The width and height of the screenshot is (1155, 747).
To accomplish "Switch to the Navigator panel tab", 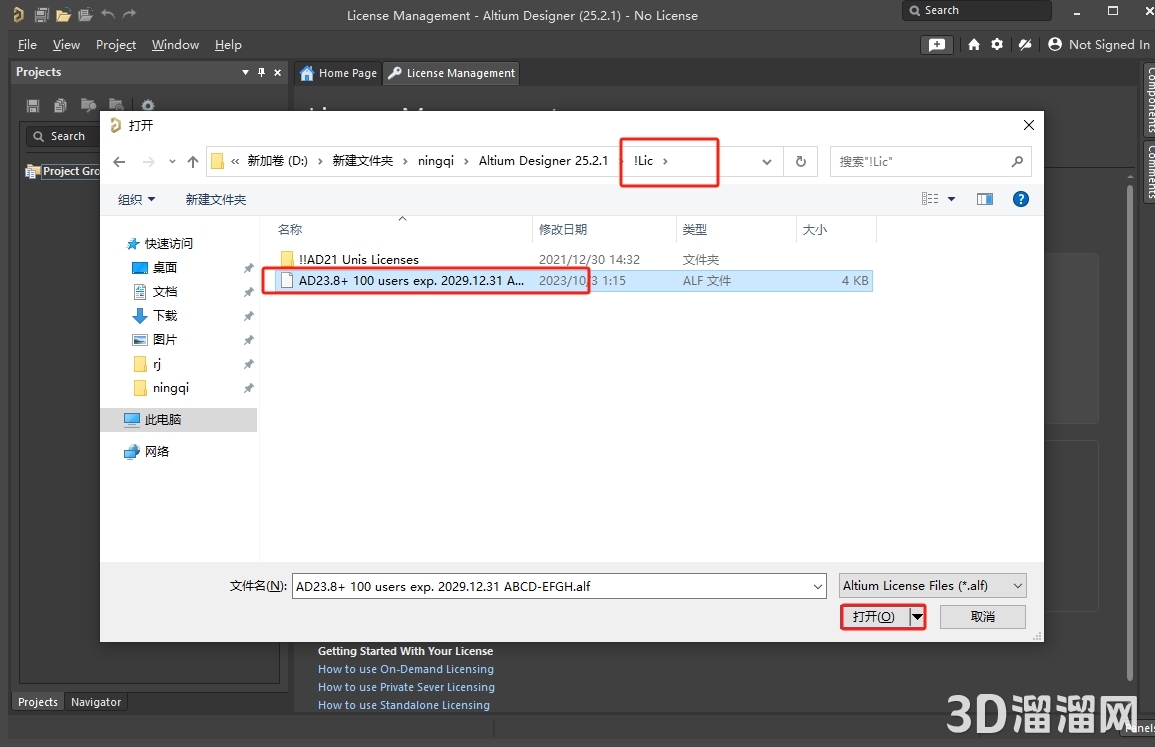I will click(x=96, y=702).
